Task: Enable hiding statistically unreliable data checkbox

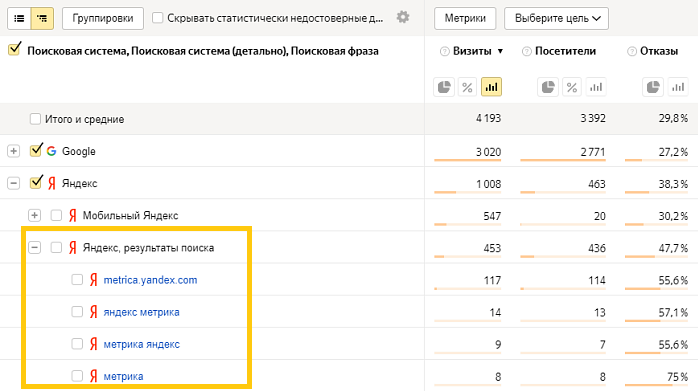Action: coord(158,18)
